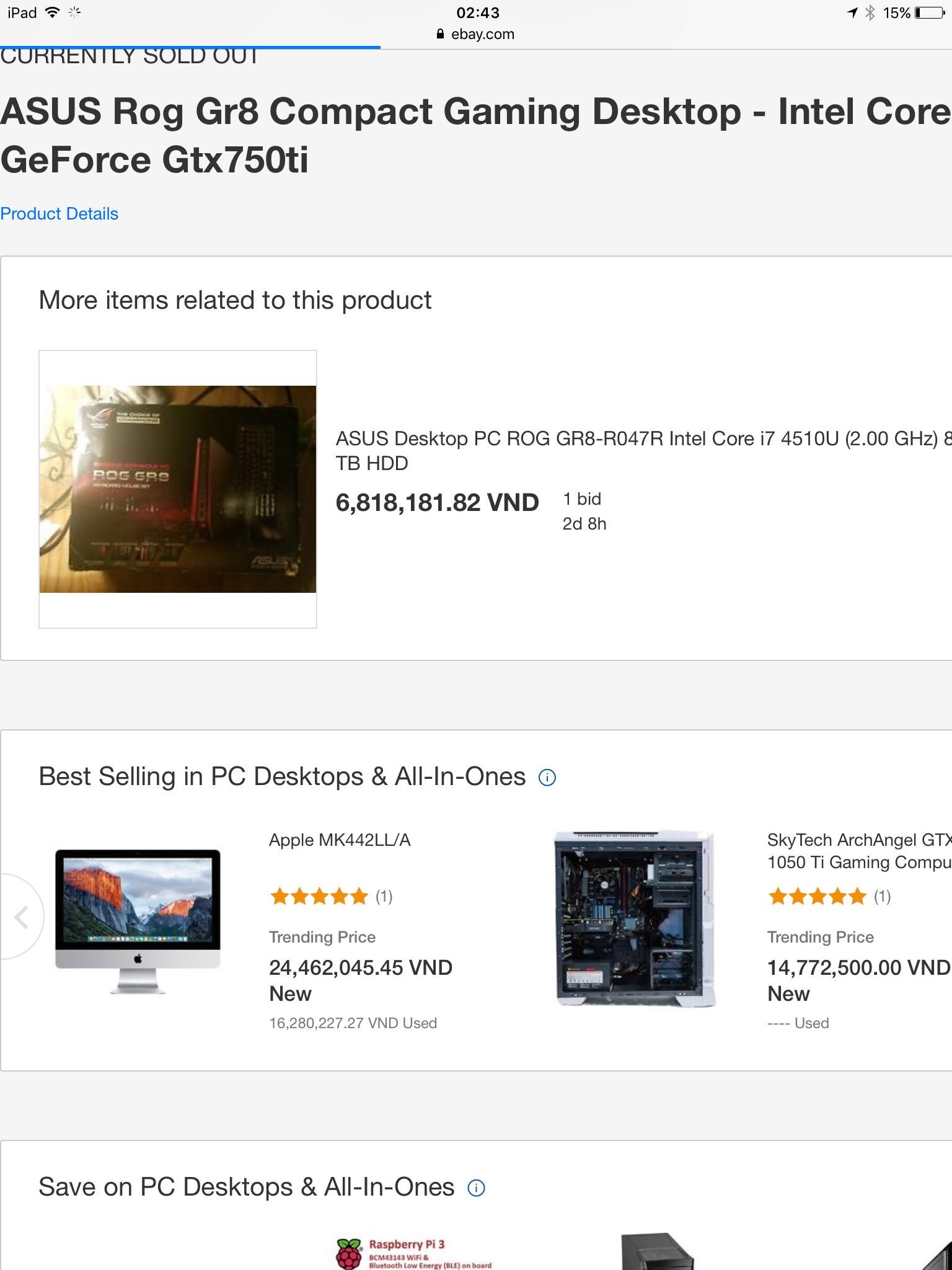
Task: Go to previous items with left carousel arrow
Action: (x=21, y=917)
